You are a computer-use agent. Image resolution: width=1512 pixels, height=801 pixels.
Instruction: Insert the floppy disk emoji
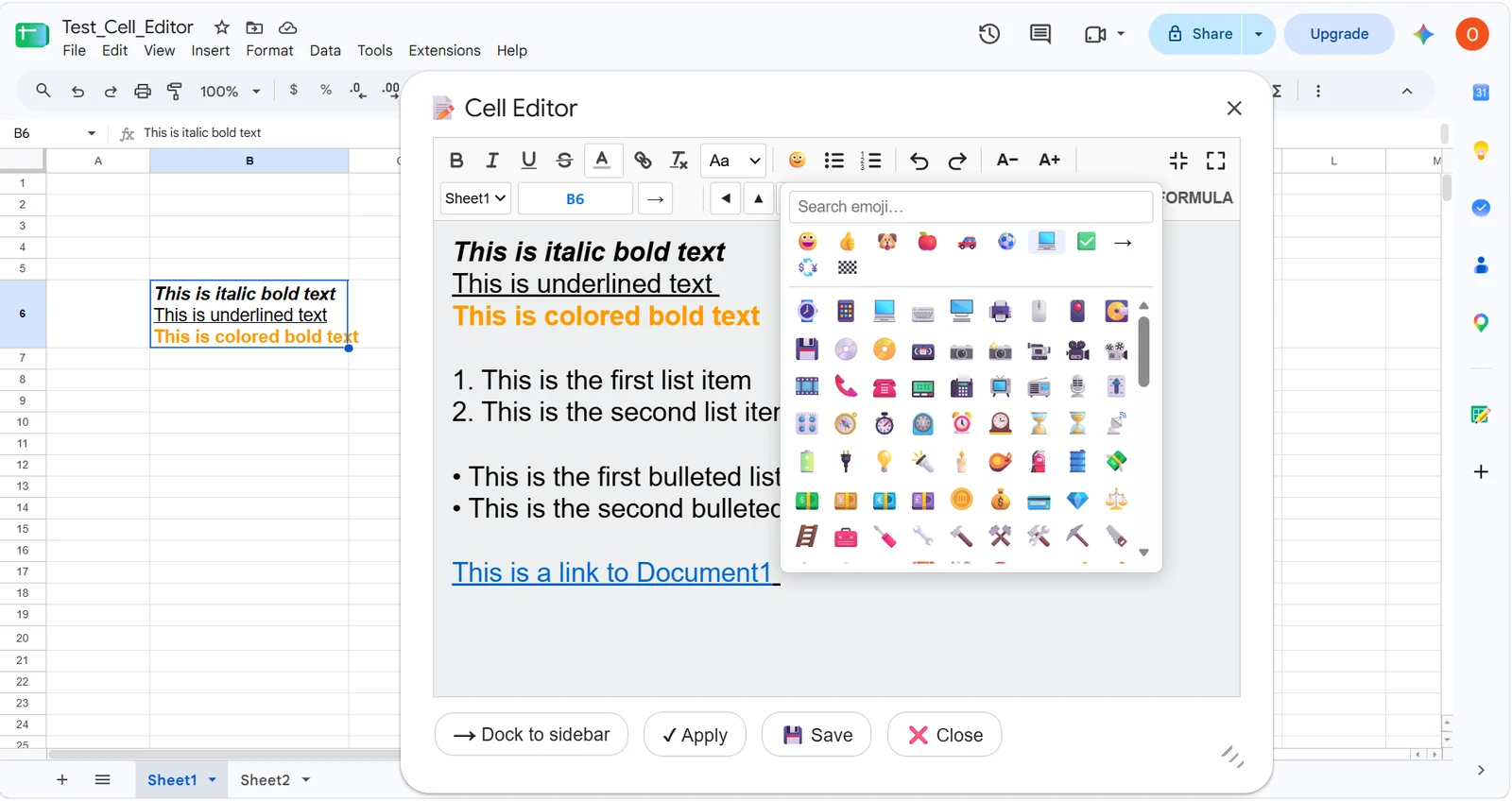[807, 349]
